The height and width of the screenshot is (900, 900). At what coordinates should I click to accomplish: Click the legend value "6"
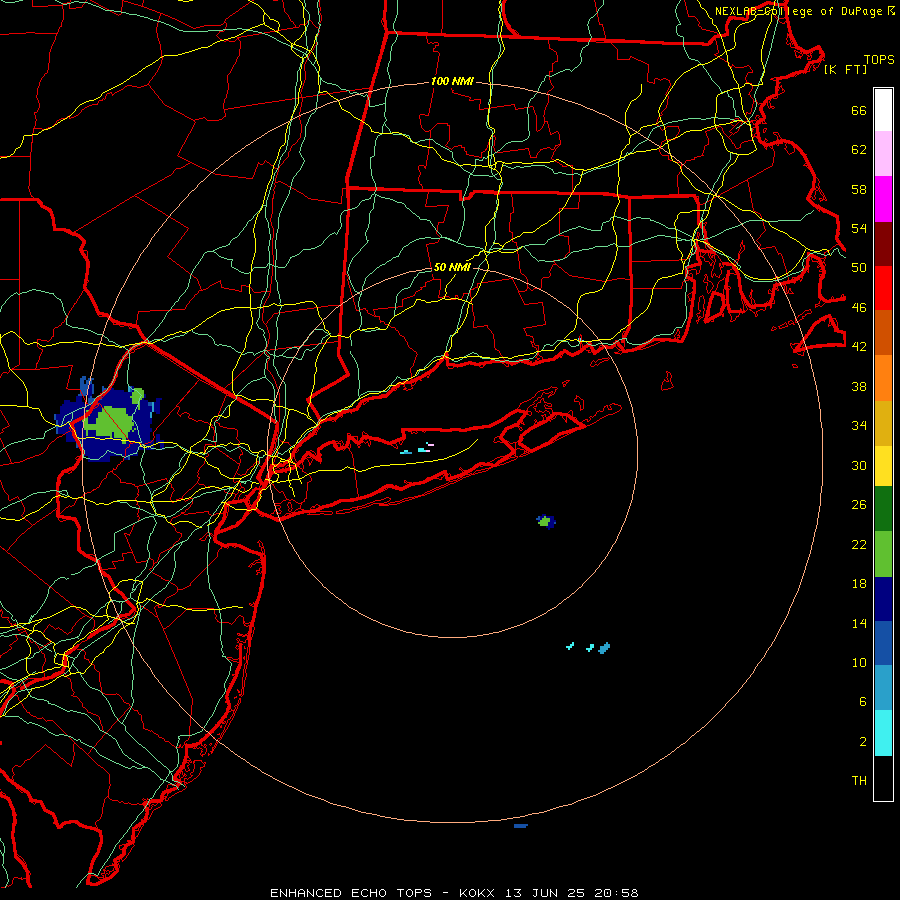tap(863, 701)
